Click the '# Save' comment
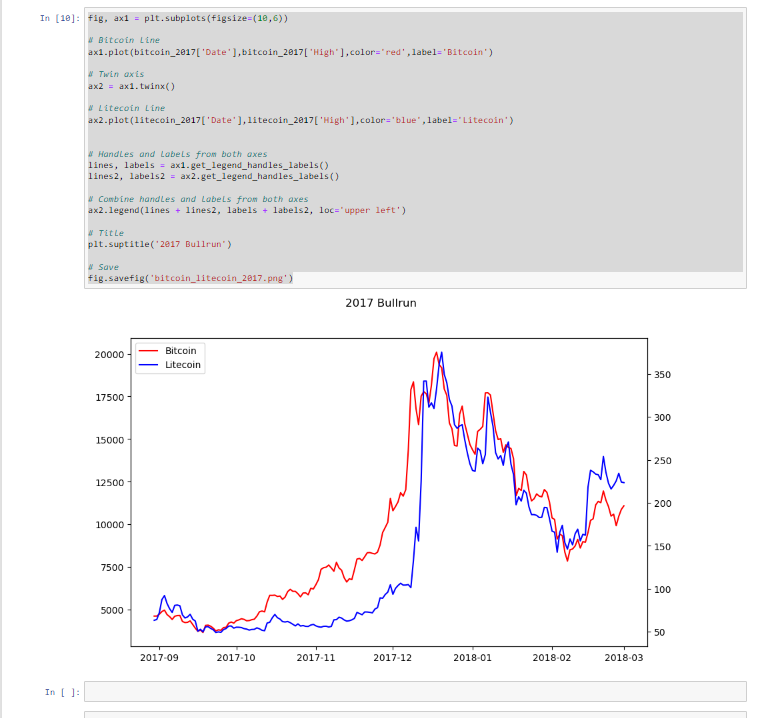762x718 pixels. [x=104, y=267]
